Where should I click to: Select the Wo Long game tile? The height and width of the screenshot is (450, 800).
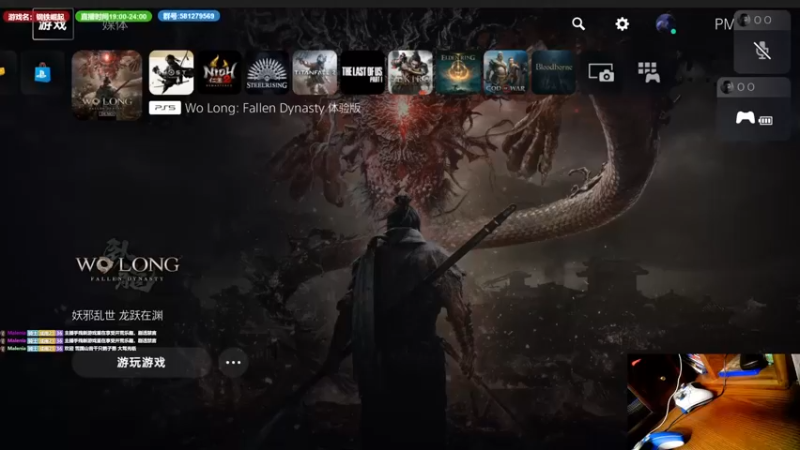107,85
